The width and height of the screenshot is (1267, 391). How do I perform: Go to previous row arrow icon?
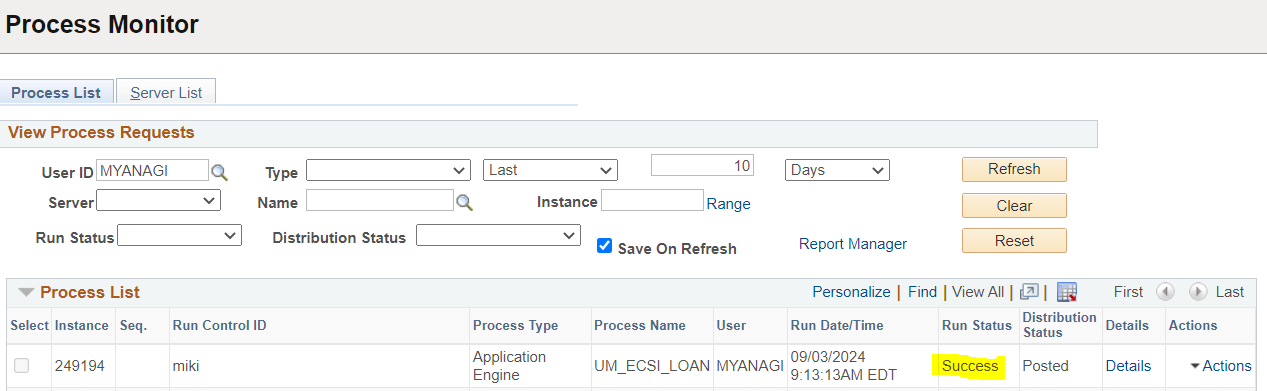pyautogui.click(x=1165, y=292)
